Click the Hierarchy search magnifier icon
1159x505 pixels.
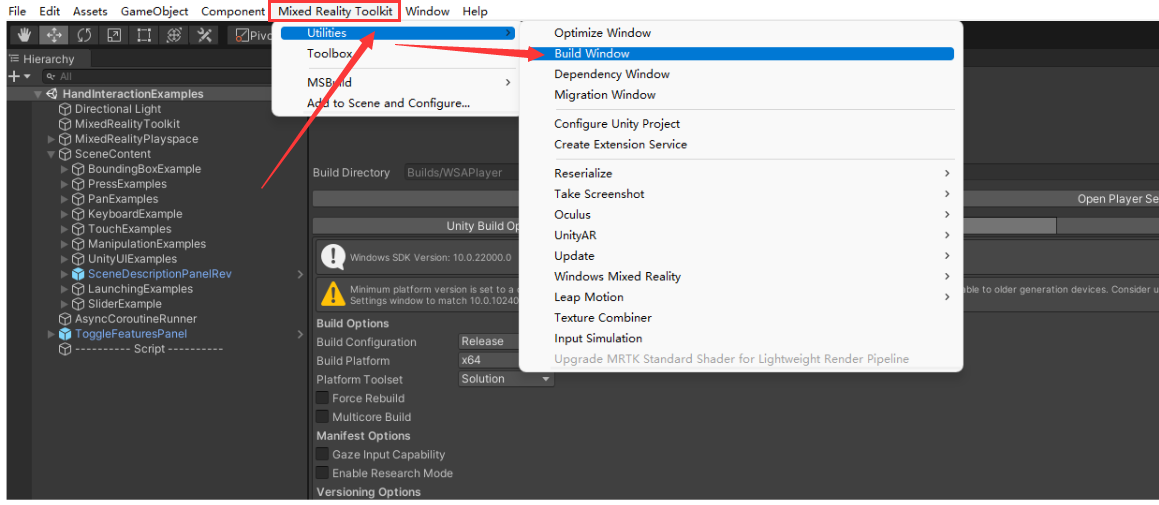pyautogui.click(x=50, y=76)
